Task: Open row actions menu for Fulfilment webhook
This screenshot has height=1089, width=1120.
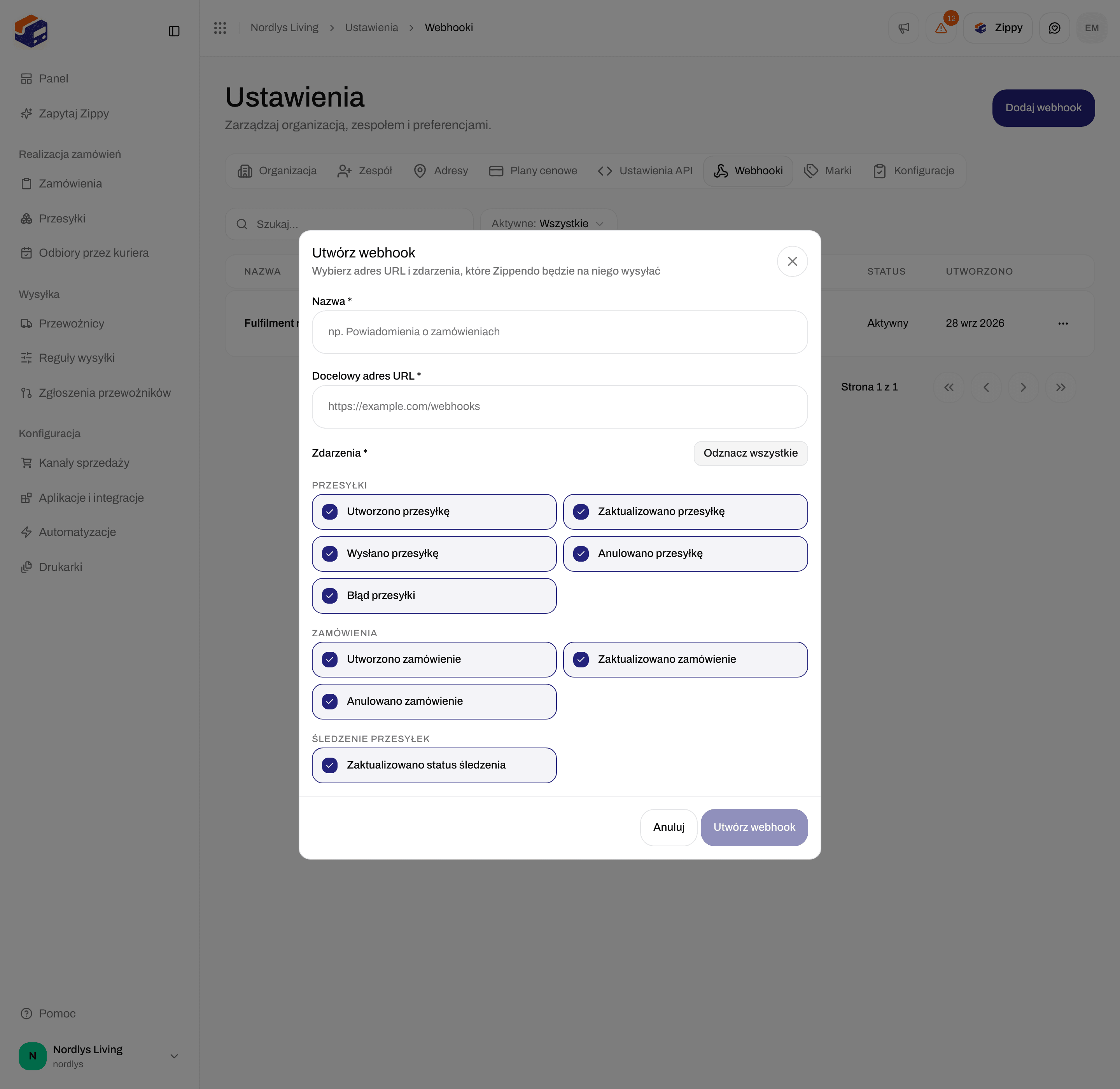Action: click(x=1063, y=323)
